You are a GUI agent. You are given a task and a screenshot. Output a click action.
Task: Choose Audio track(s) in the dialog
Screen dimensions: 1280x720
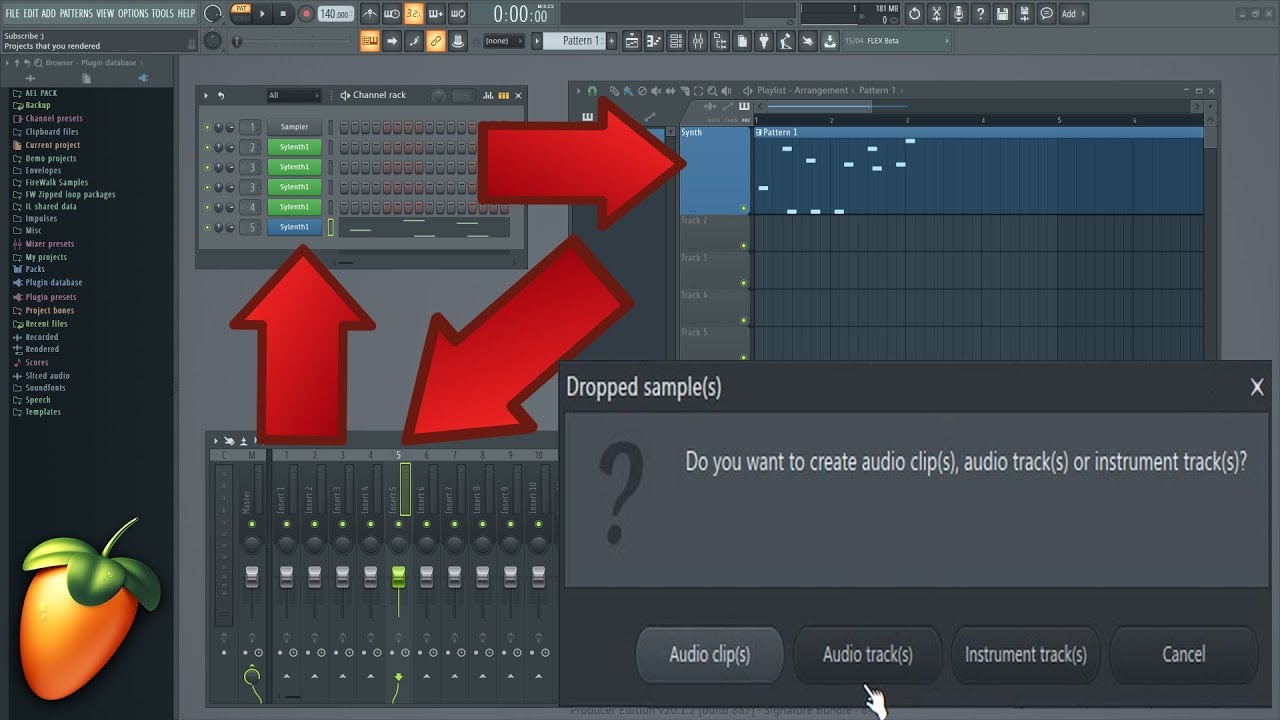867,655
